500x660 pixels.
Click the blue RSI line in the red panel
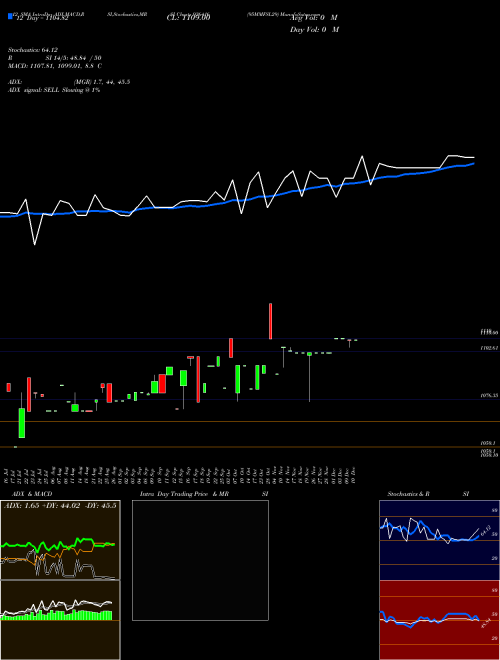coord(429,619)
